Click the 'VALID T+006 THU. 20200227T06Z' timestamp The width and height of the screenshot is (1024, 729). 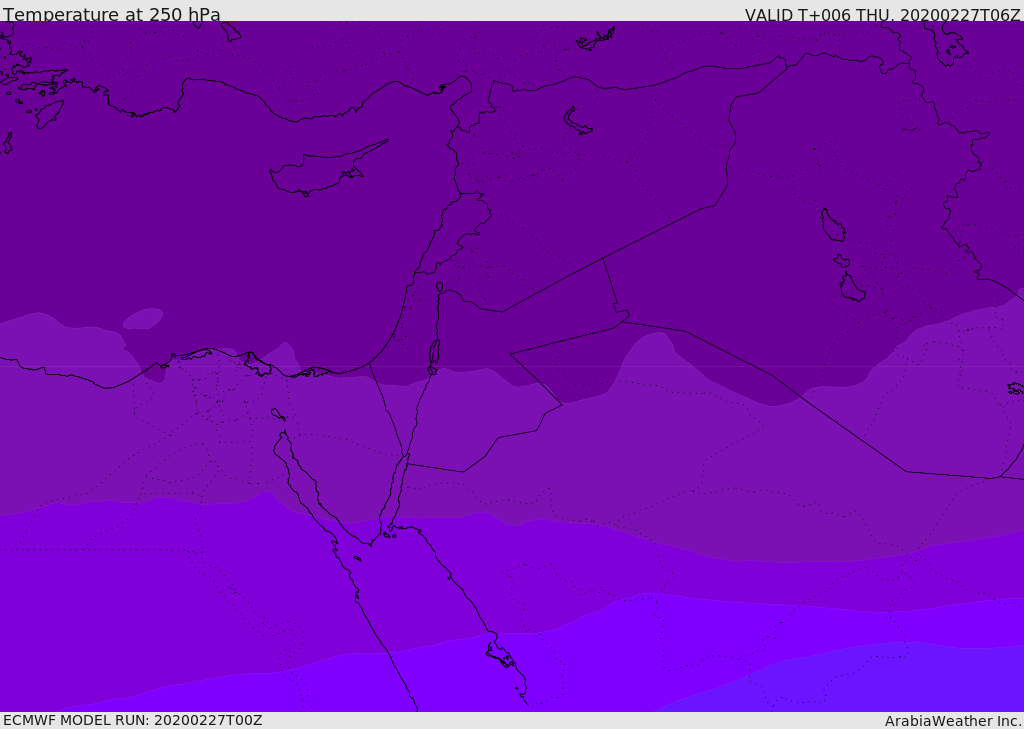(x=882, y=14)
